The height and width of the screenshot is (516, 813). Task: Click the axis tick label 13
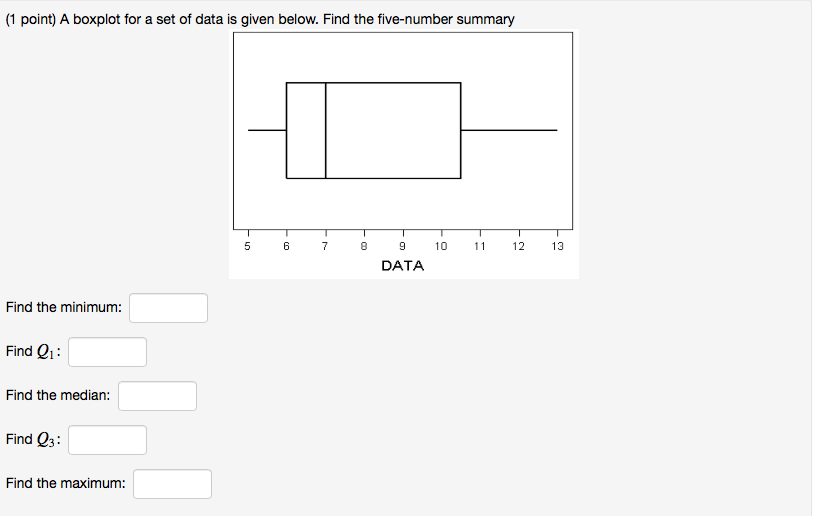557,246
